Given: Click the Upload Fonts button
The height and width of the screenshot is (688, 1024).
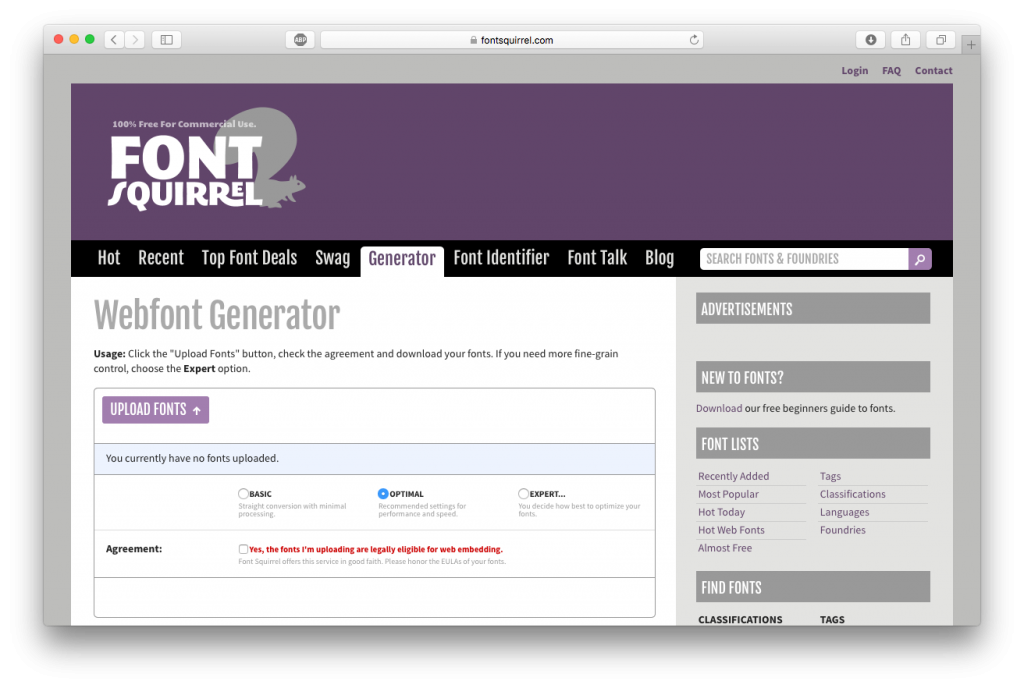Looking at the screenshot, I should [x=155, y=410].
